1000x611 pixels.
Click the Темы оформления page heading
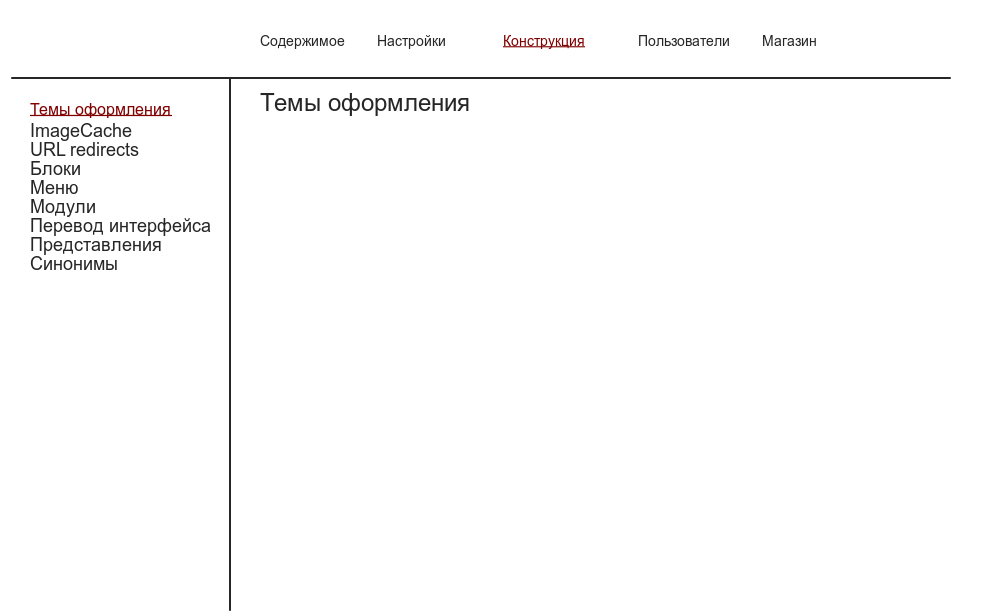364,103
